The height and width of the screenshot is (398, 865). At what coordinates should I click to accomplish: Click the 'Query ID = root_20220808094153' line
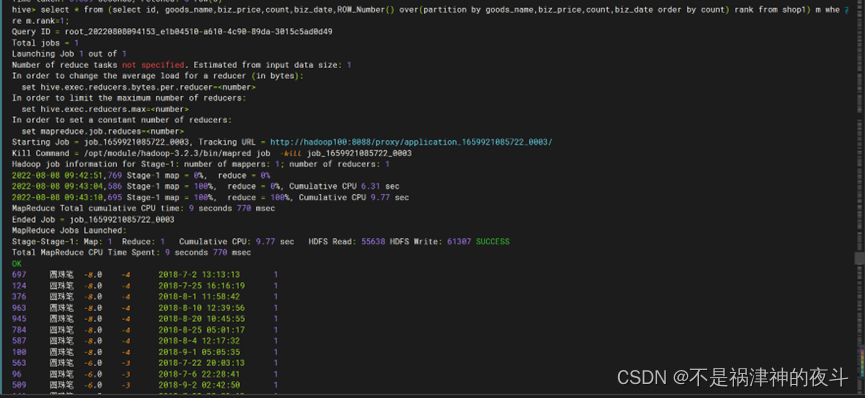click(172, 32)
